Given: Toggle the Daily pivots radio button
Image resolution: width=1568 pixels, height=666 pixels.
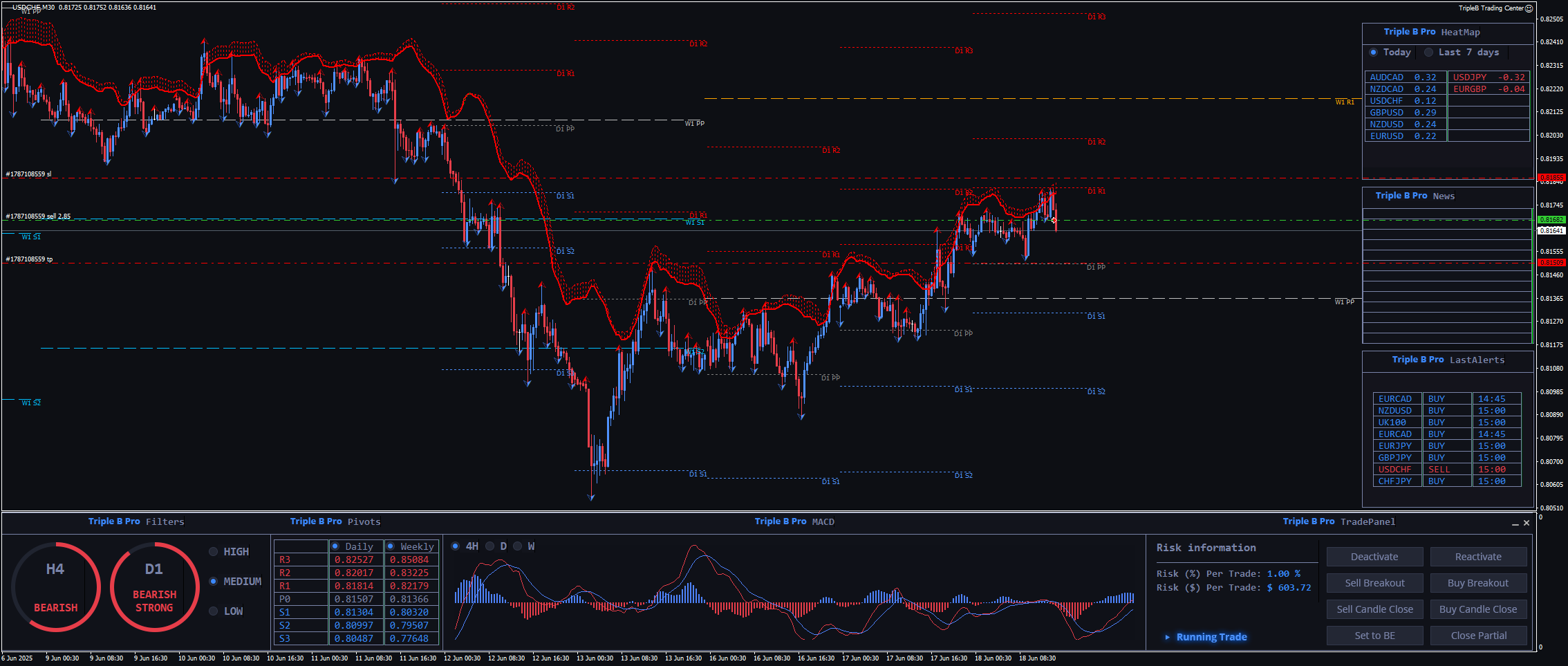Looking at the screenshot, I should coord(335,546).
